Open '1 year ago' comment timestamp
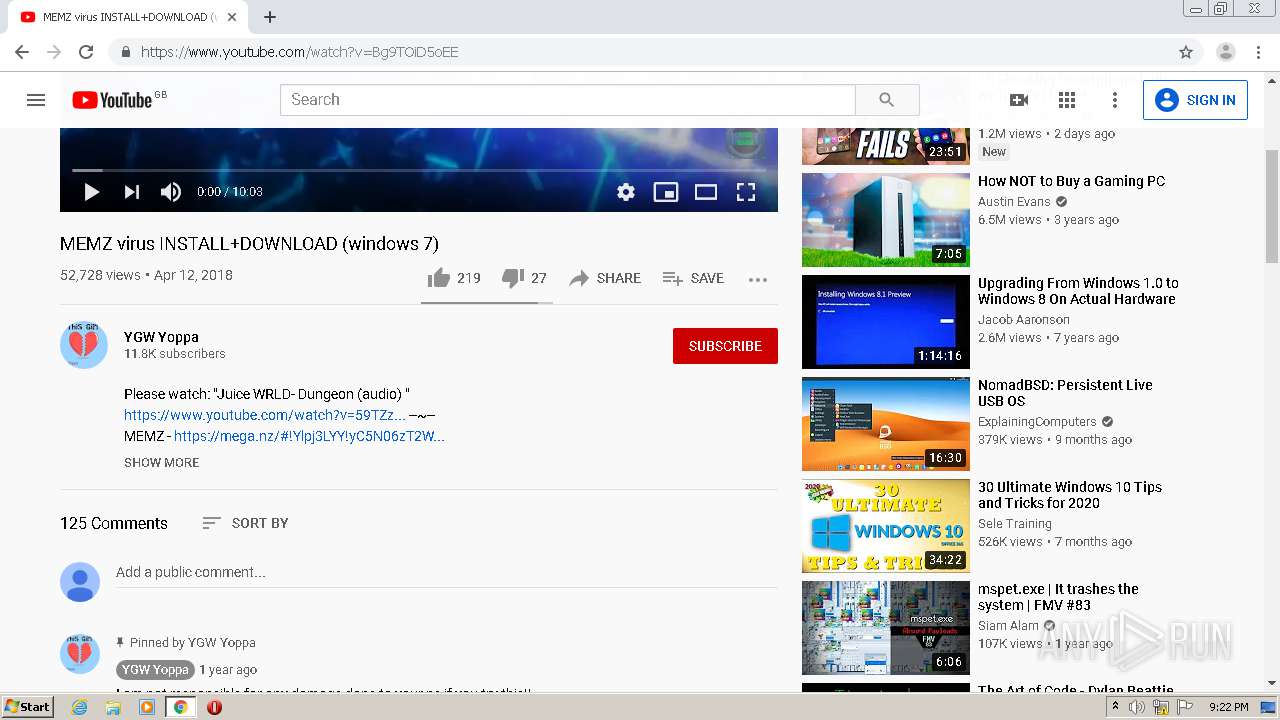1280x720 pixels. (228, 670)
